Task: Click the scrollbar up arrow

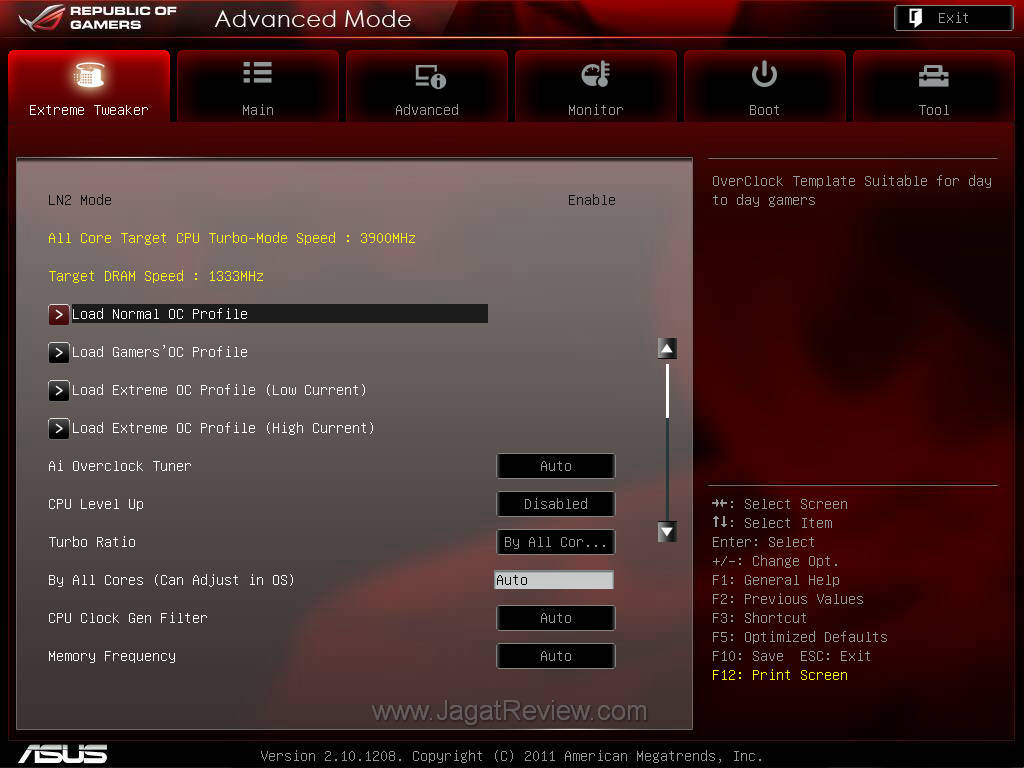Action: tap(667, 348)
